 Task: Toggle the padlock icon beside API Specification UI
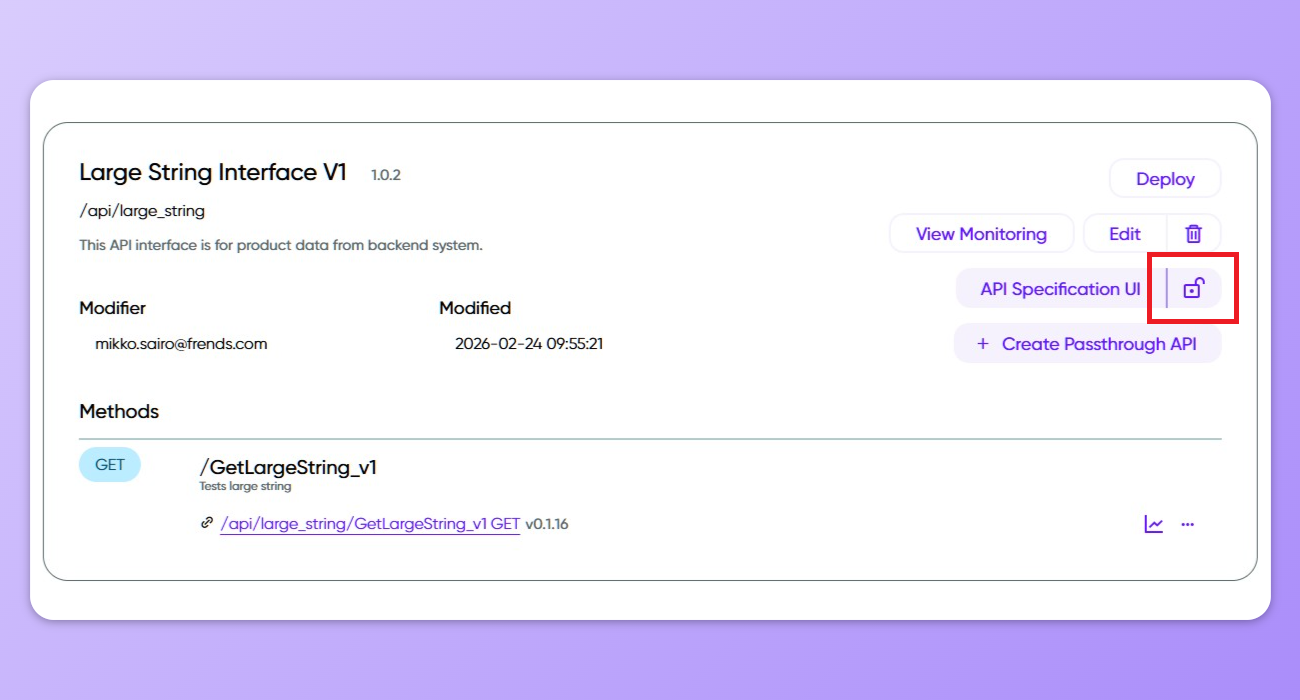coord(1193,289)
